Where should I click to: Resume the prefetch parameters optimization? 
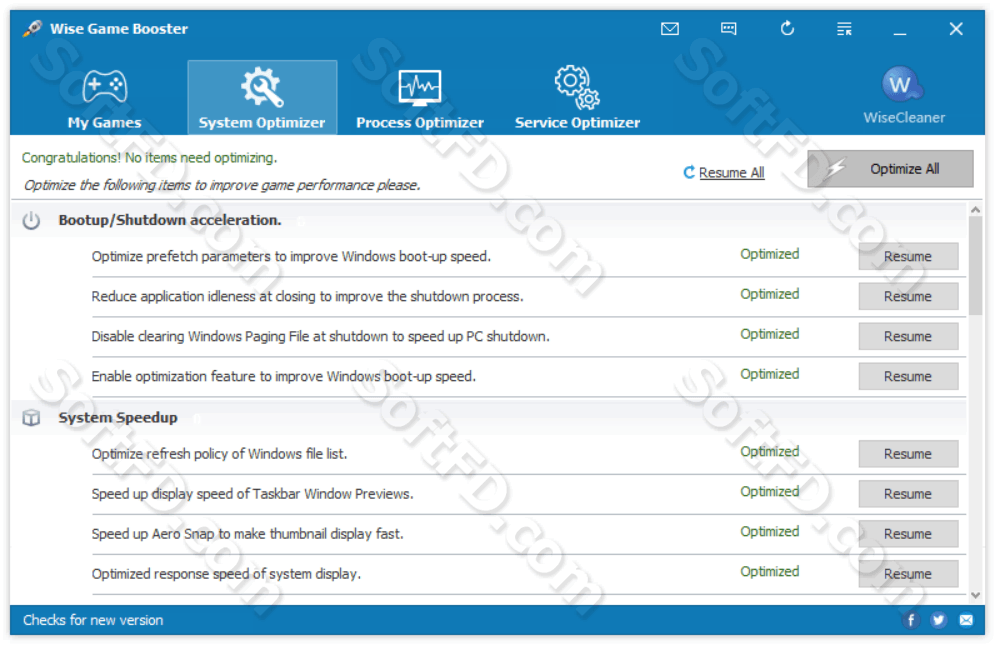[x=908, y=256]
